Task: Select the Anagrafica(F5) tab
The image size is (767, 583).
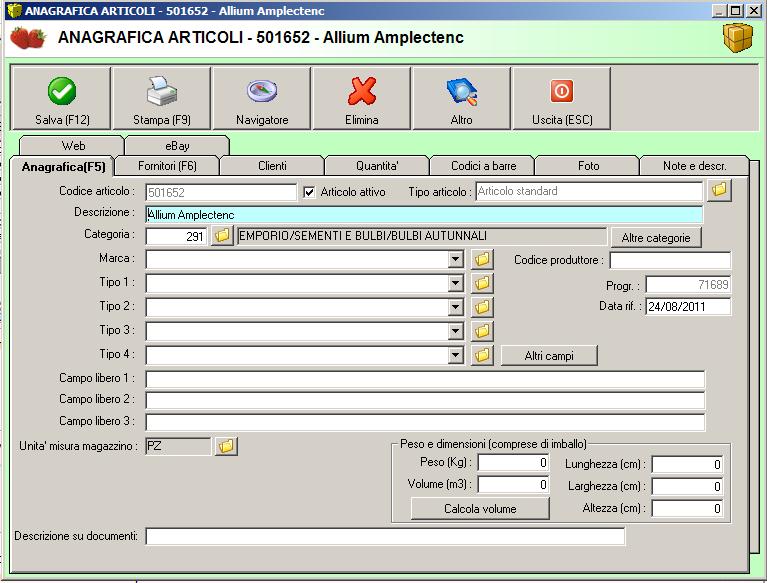Action: click(63, 167)
